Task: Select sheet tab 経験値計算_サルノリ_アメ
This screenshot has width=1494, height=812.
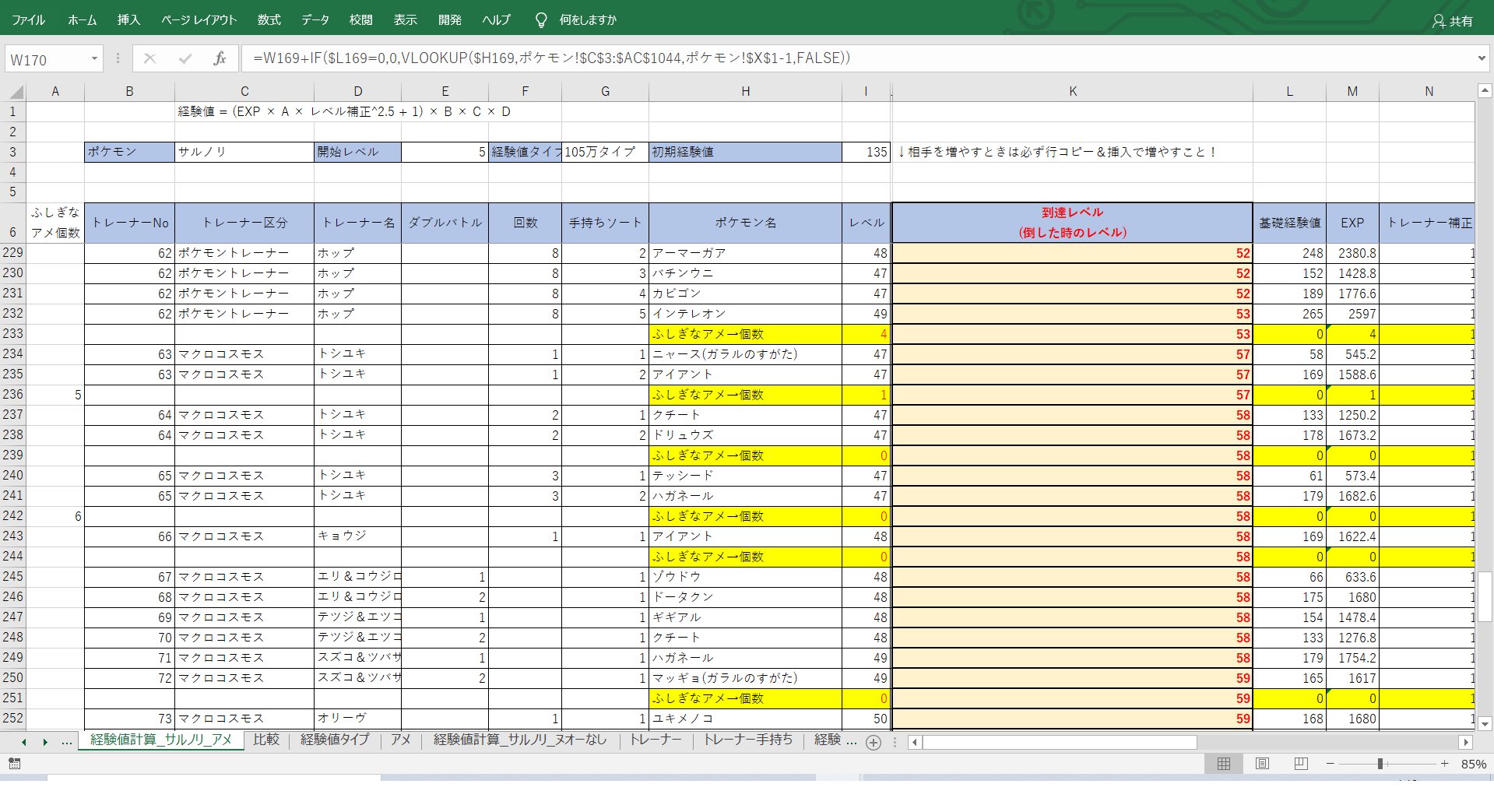Action: click(161, 740)
